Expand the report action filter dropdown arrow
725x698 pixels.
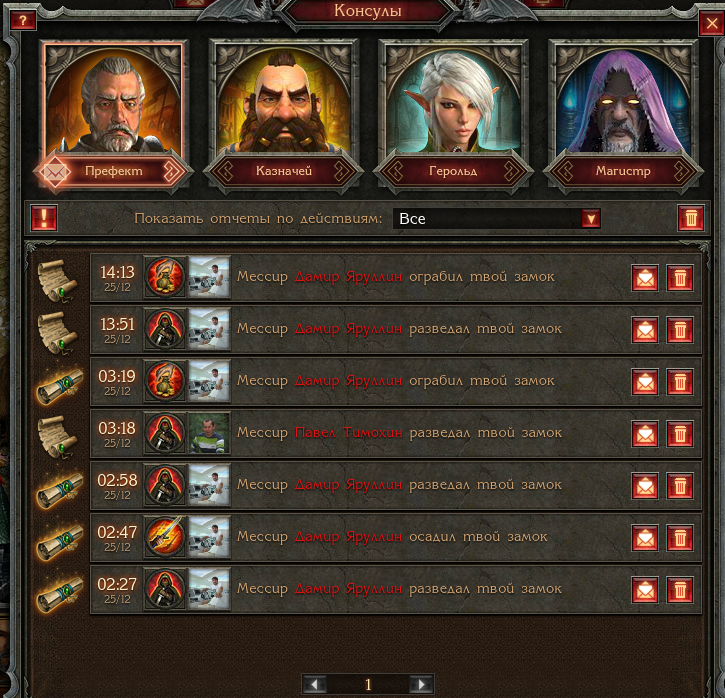(590, 218)
